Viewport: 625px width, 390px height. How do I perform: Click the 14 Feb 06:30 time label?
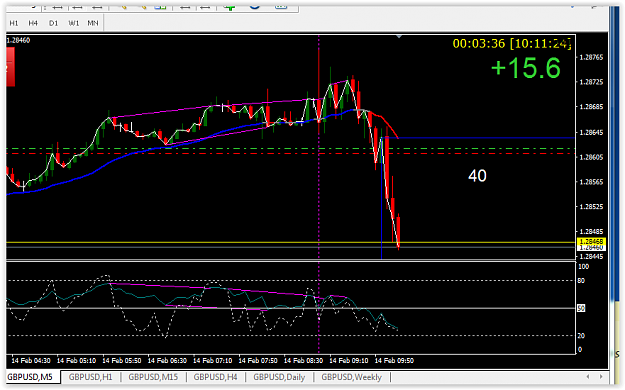(x=167, y=360)
